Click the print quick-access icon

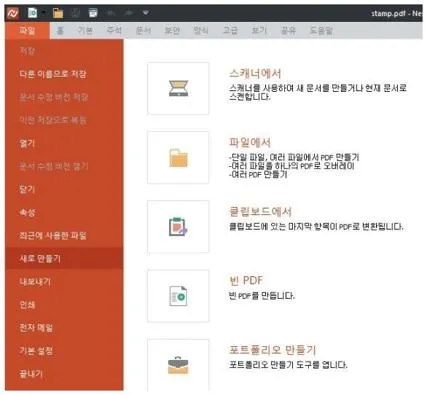click(x=93, y=13)
